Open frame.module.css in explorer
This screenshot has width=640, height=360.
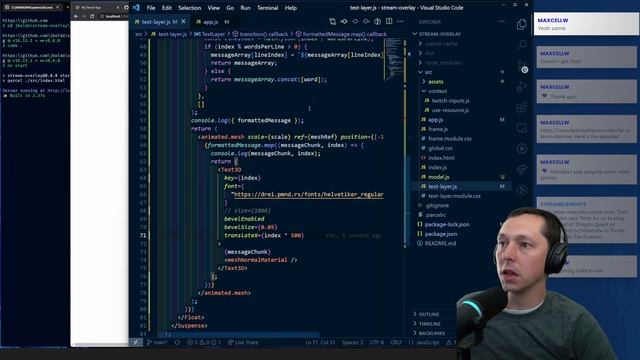click(449, 139)
